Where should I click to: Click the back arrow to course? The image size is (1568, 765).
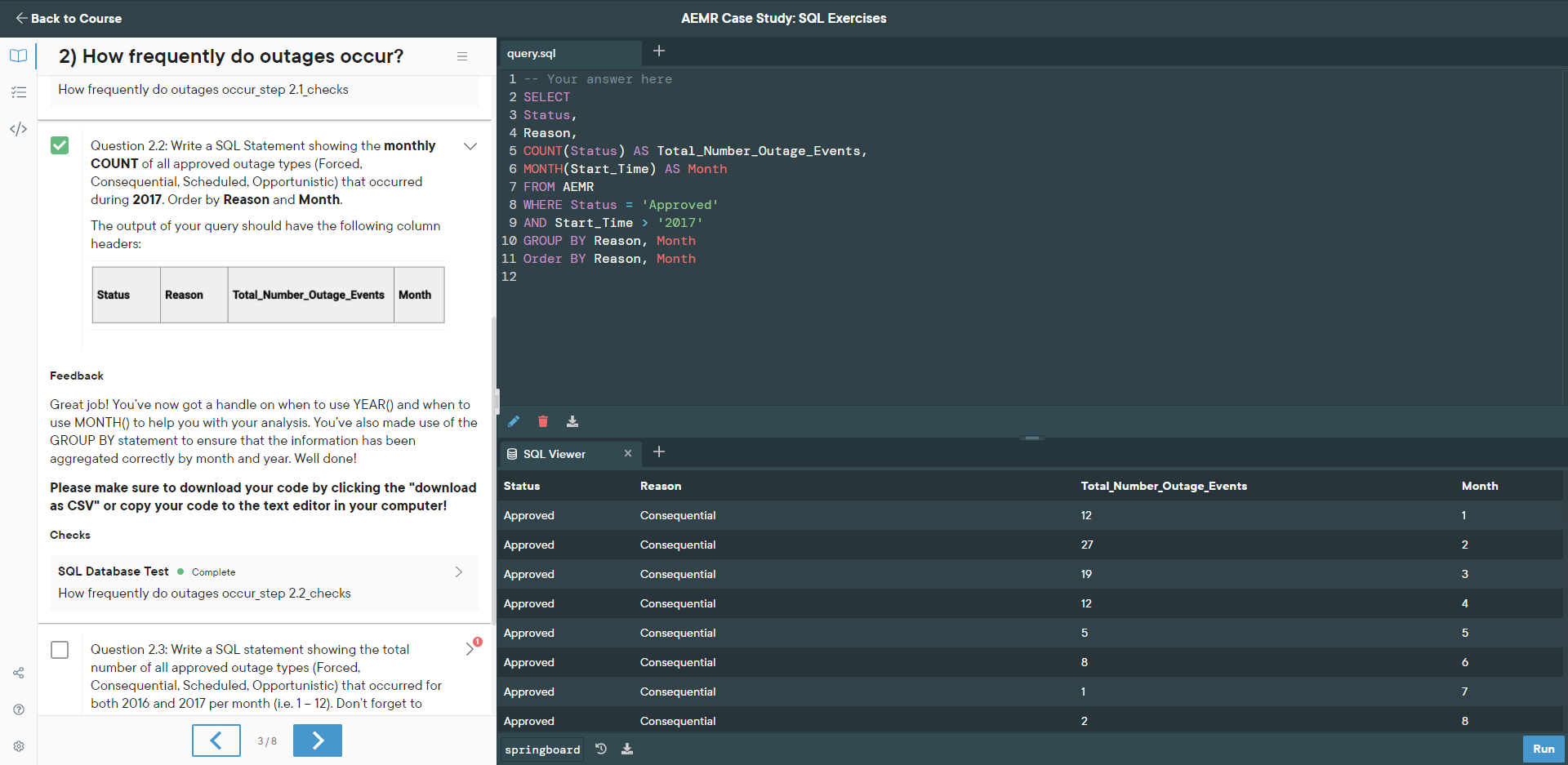tap(21, 18)
